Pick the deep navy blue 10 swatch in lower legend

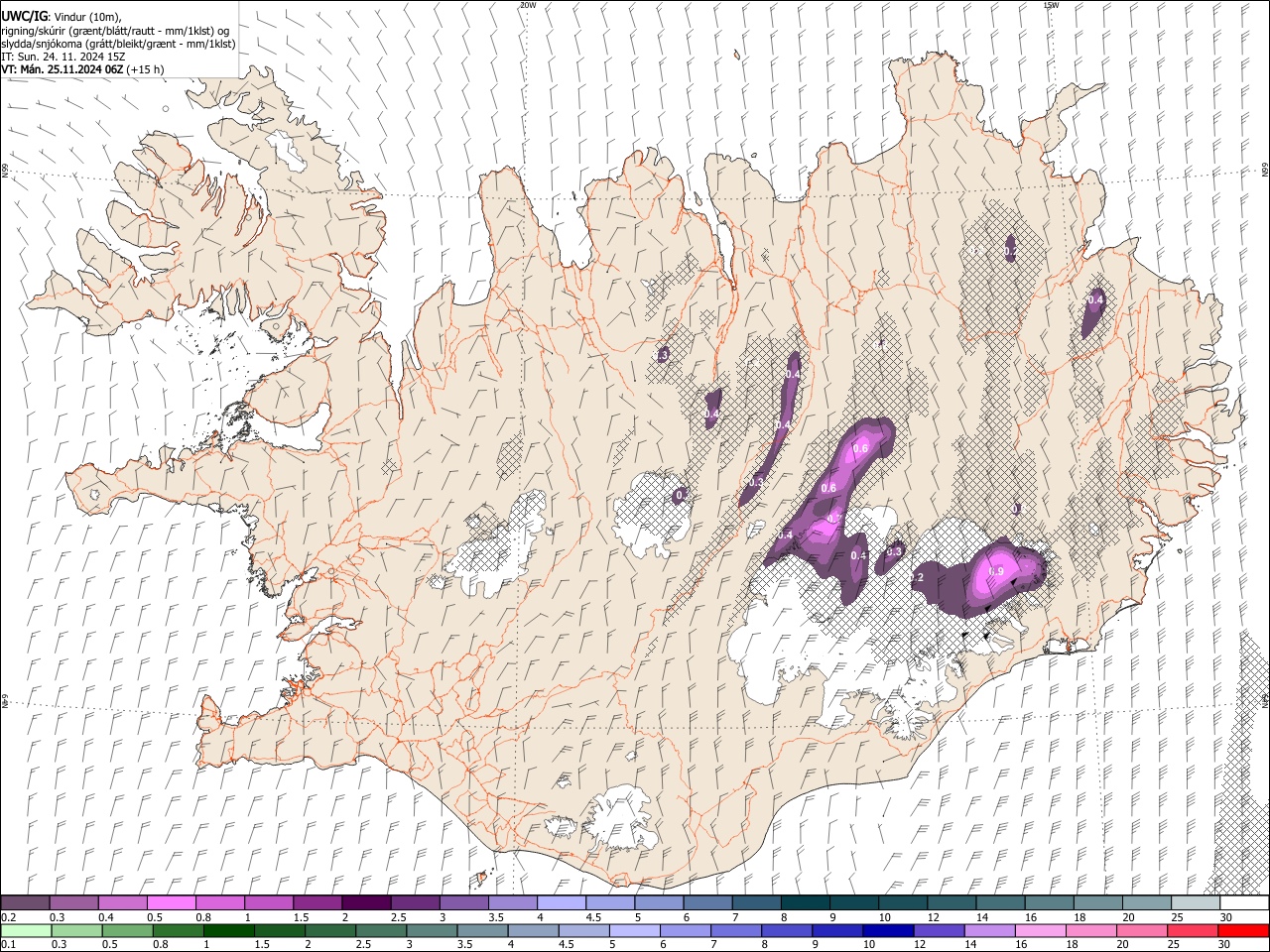[887, 930]
